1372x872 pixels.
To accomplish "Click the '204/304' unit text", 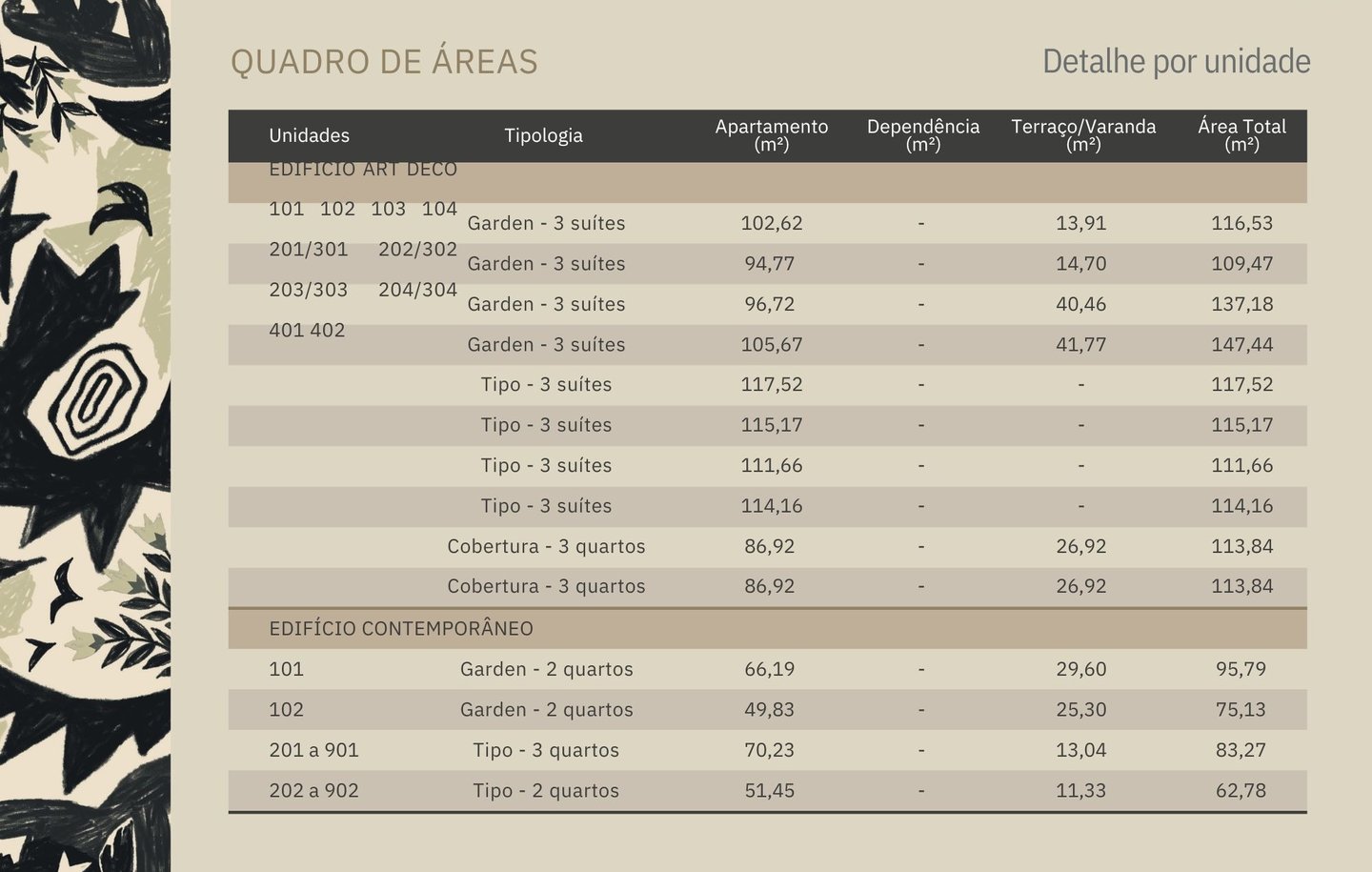I will coord(417,290).
